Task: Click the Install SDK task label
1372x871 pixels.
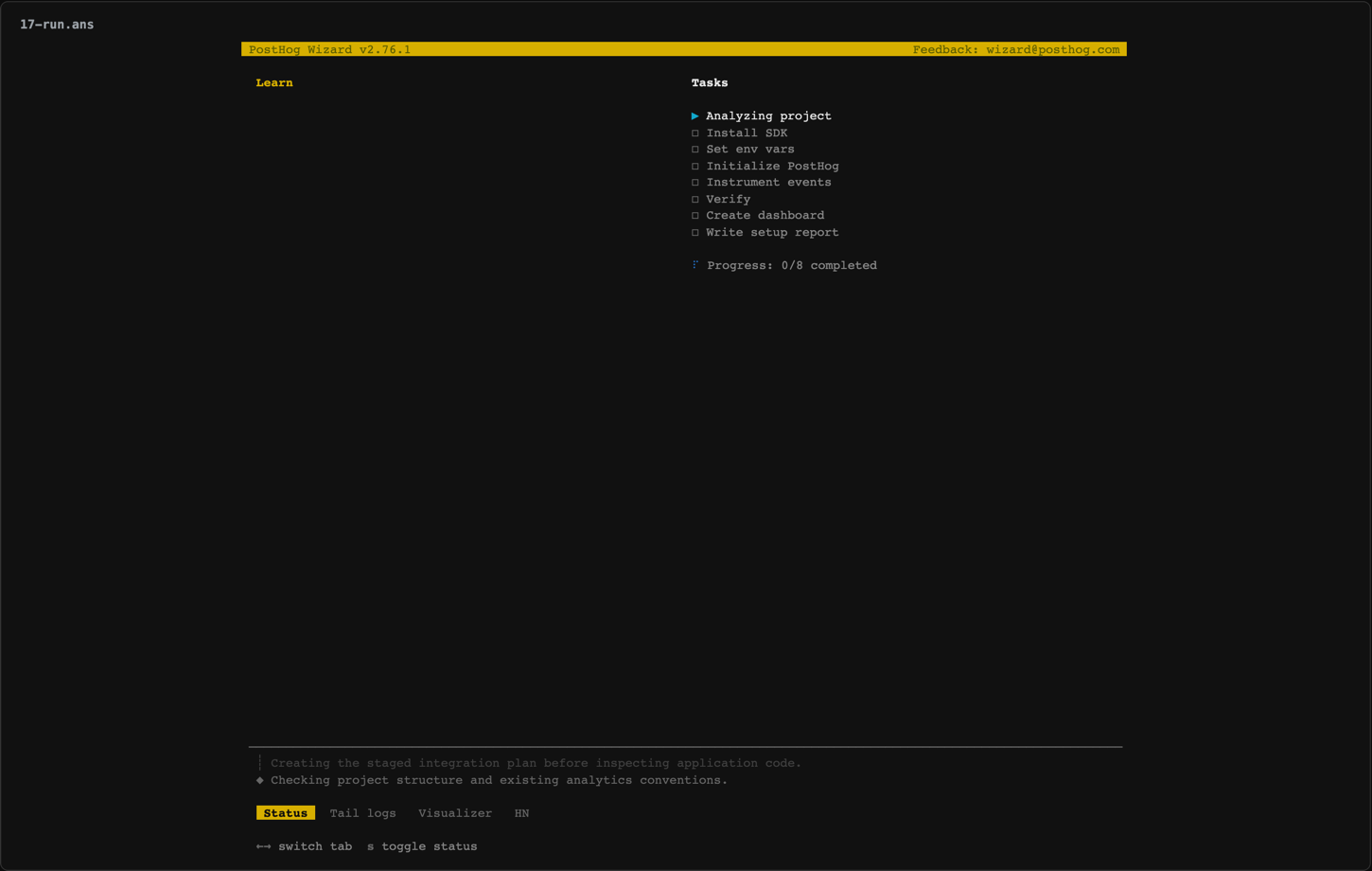Action: click(x=747, y=133)
